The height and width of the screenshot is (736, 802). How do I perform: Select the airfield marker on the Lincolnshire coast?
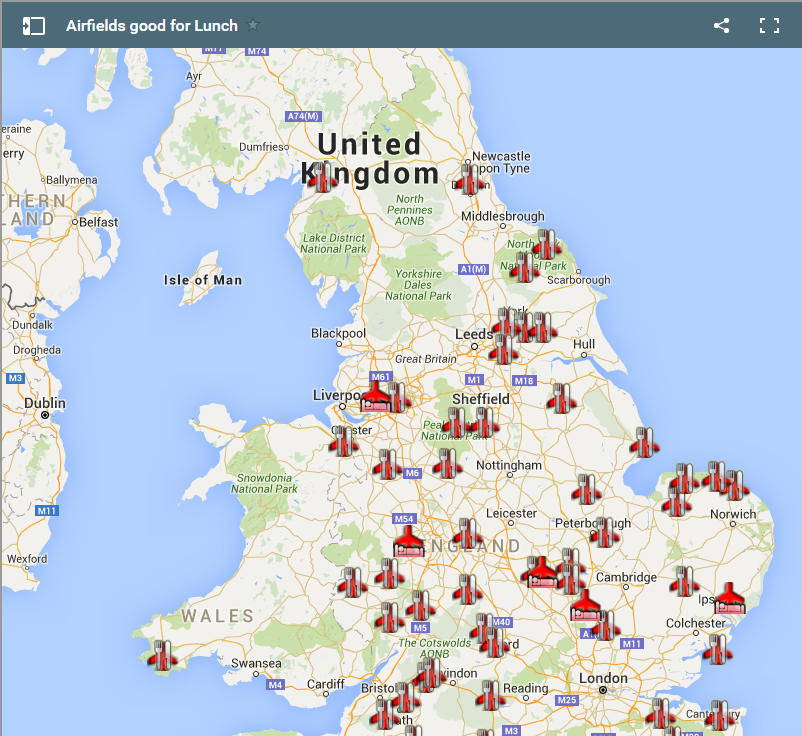[x=643, y=442]
